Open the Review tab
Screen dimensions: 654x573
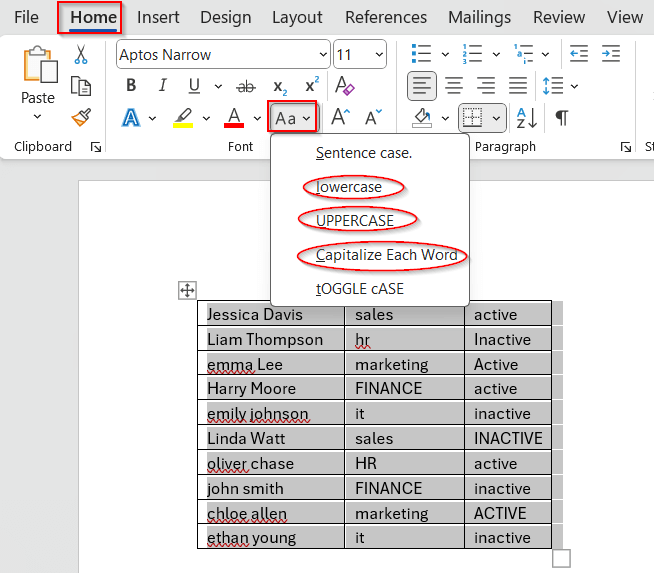click(x=559, y=18)
